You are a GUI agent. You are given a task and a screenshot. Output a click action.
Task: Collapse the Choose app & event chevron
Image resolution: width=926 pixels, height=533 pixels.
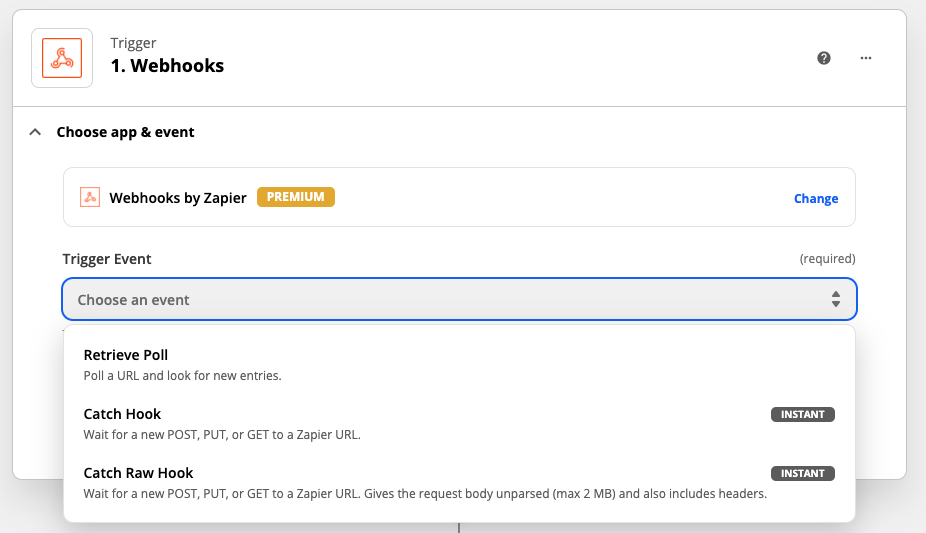pyautogui.click(x=36, y=132)
